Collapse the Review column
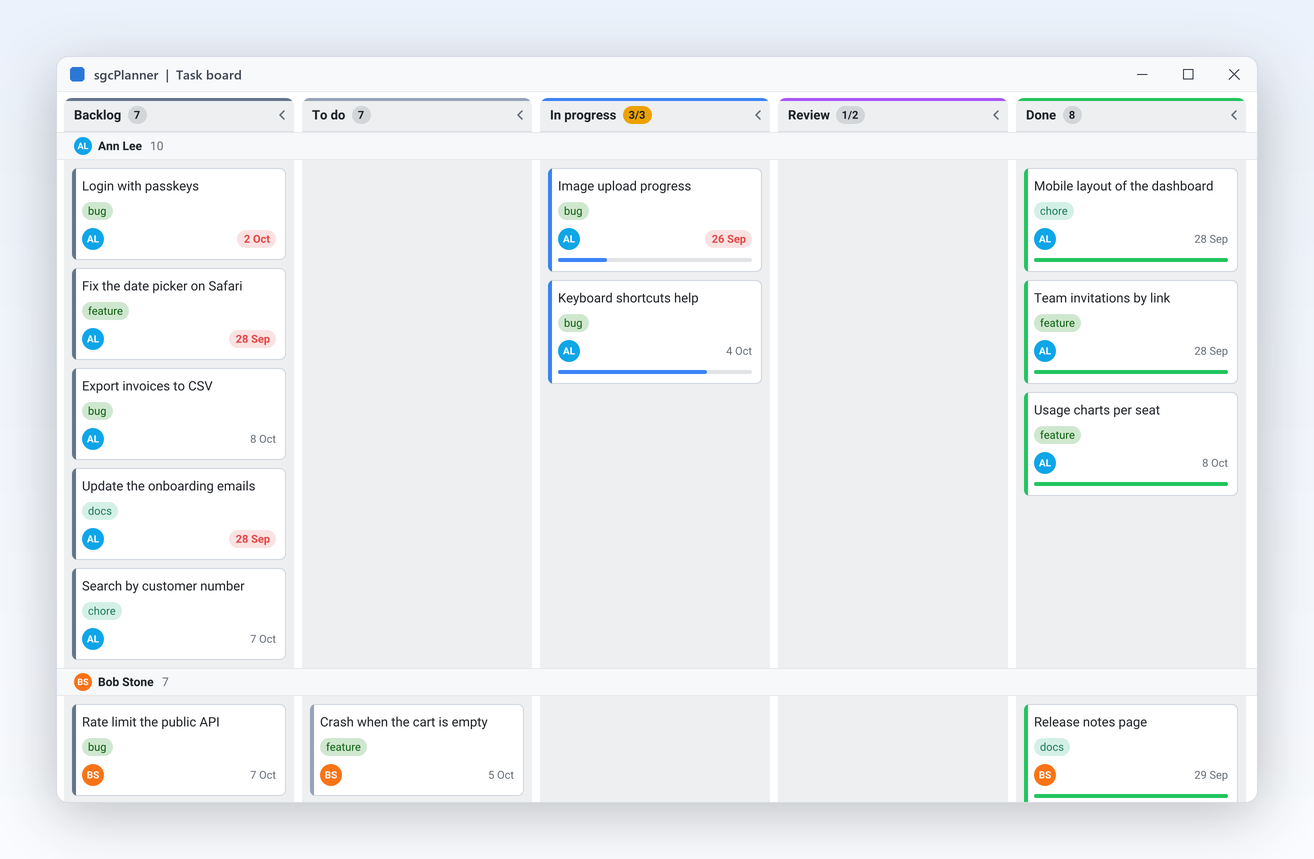Screen dimensions: 1314x859 pyautogui.click(x=996, y=115)
